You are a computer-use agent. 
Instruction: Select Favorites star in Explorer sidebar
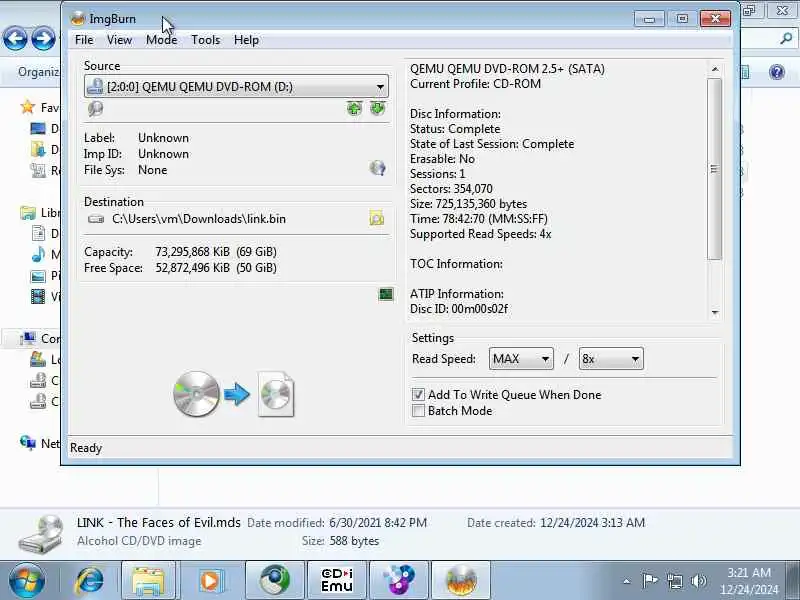click(28, 107)
